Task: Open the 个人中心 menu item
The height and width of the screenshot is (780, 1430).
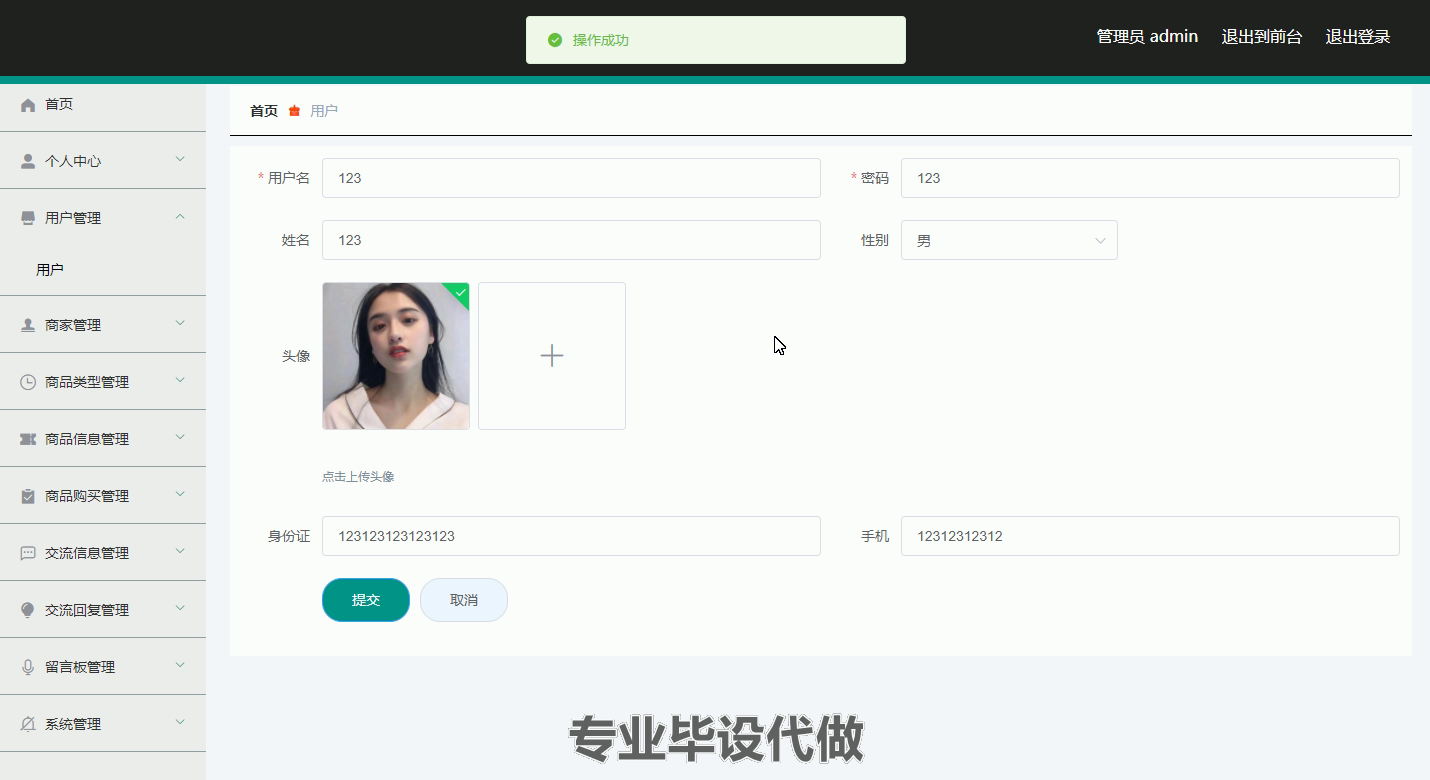Action: [x=103, y=160]
